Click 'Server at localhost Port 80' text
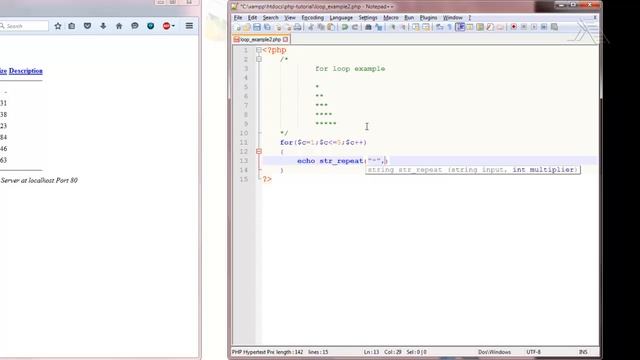Screen dimensions: 640x360 tap(39, 180)
